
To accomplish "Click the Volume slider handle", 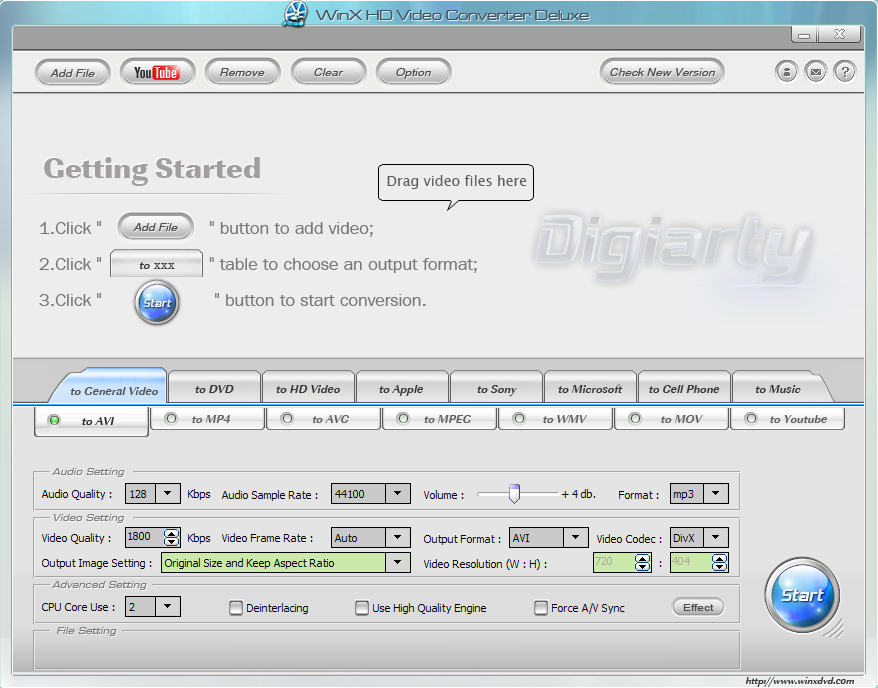I will pyautogui.click(x=514, y=494).
